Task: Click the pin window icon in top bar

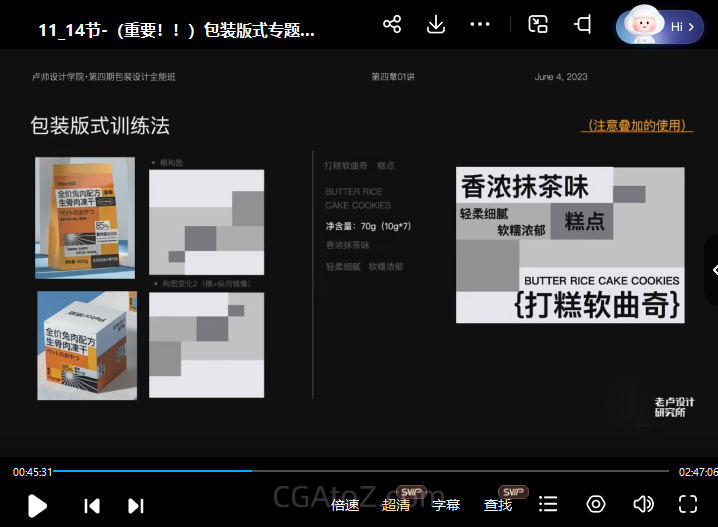Action: (582, 25)
